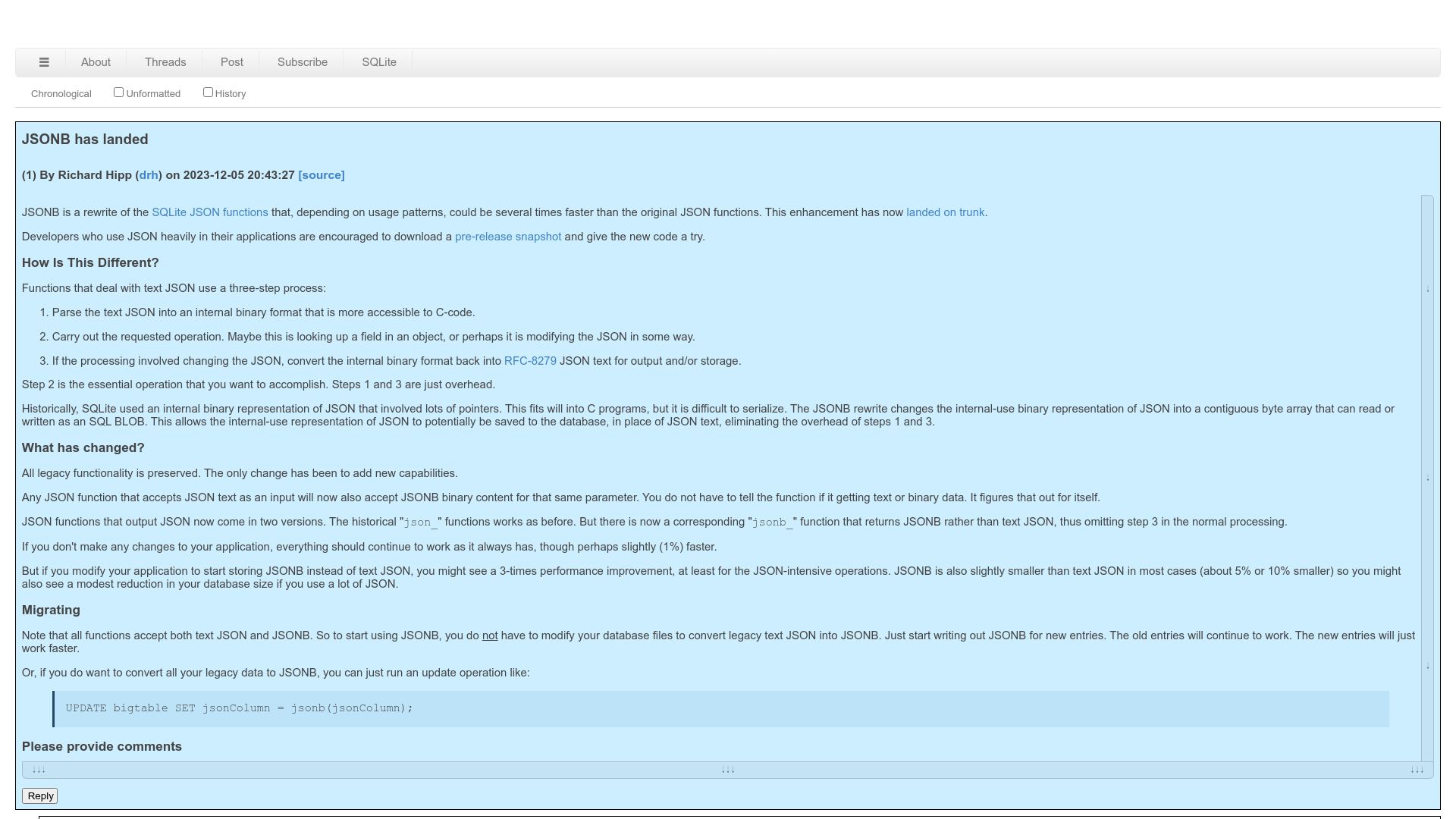Viewport: 1456px width, 819px height.
Task: Follow the SQLite JSON functions link
Action: (210, 213)
